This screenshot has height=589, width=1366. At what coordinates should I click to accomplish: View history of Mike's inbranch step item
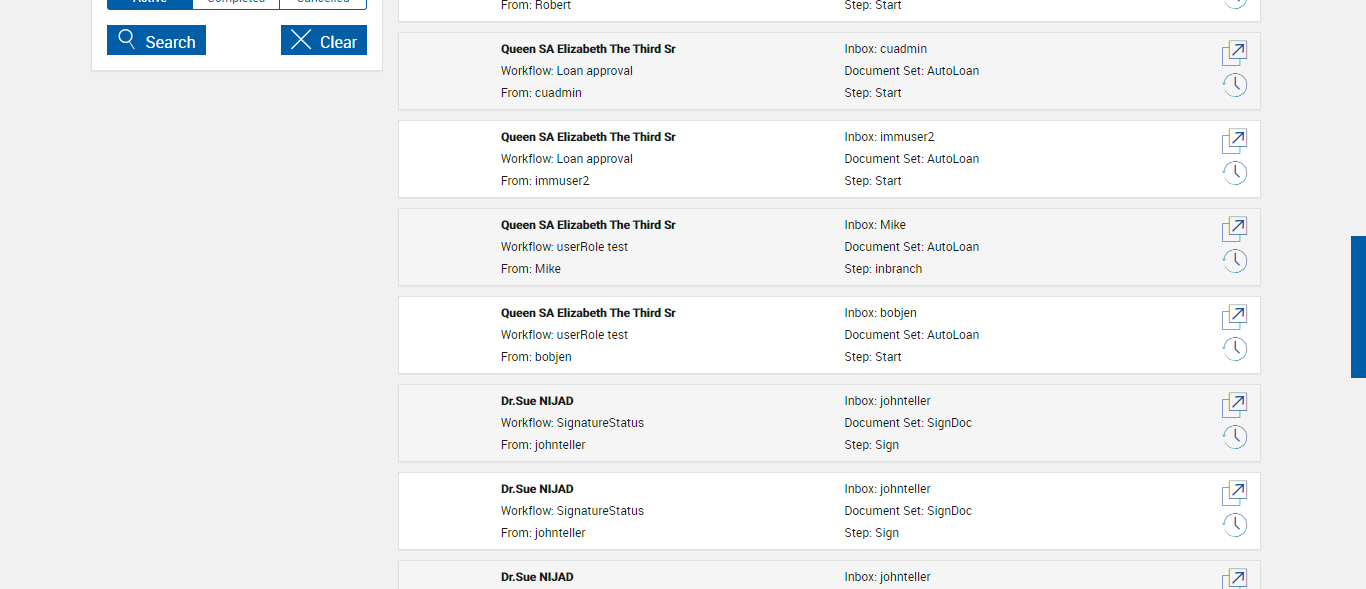(1234, 261)
